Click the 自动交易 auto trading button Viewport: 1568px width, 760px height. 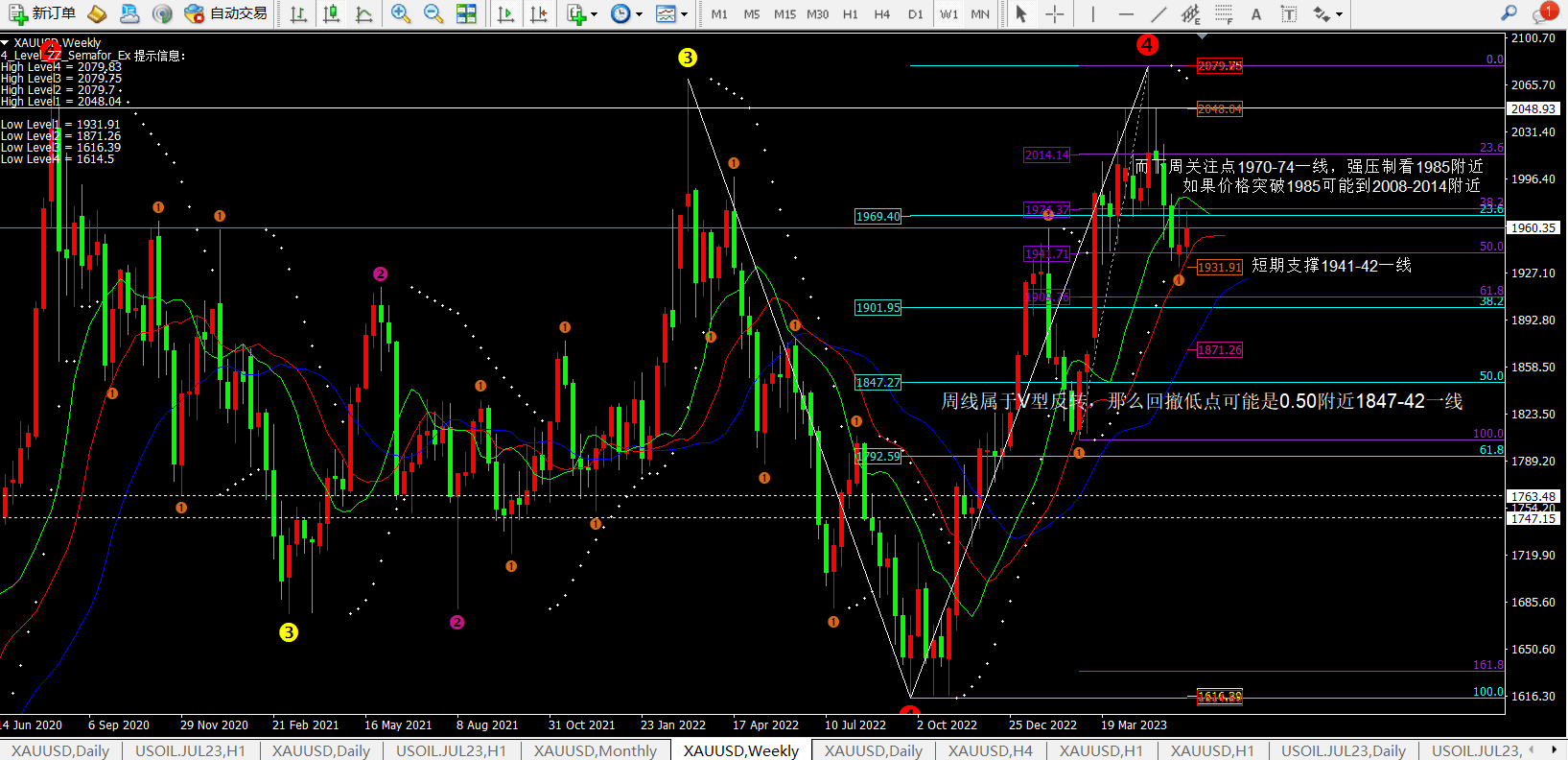point(226,13)
